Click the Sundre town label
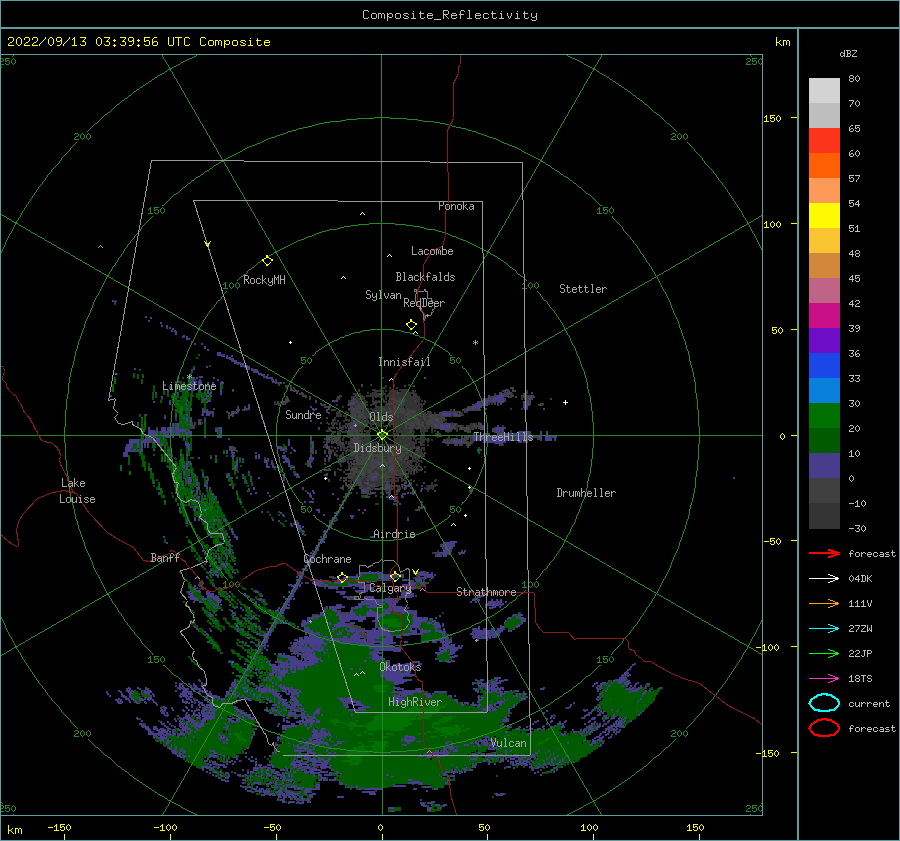 [303, 414]
